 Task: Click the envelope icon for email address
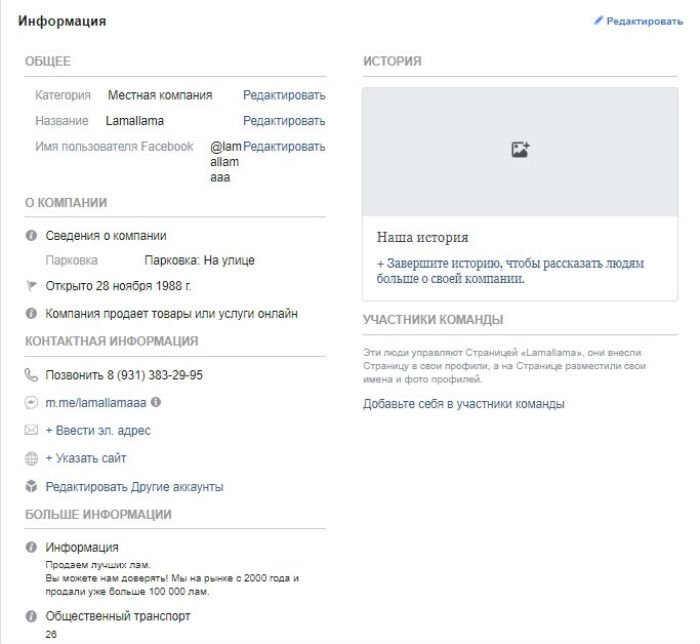[x=31, y=431]
